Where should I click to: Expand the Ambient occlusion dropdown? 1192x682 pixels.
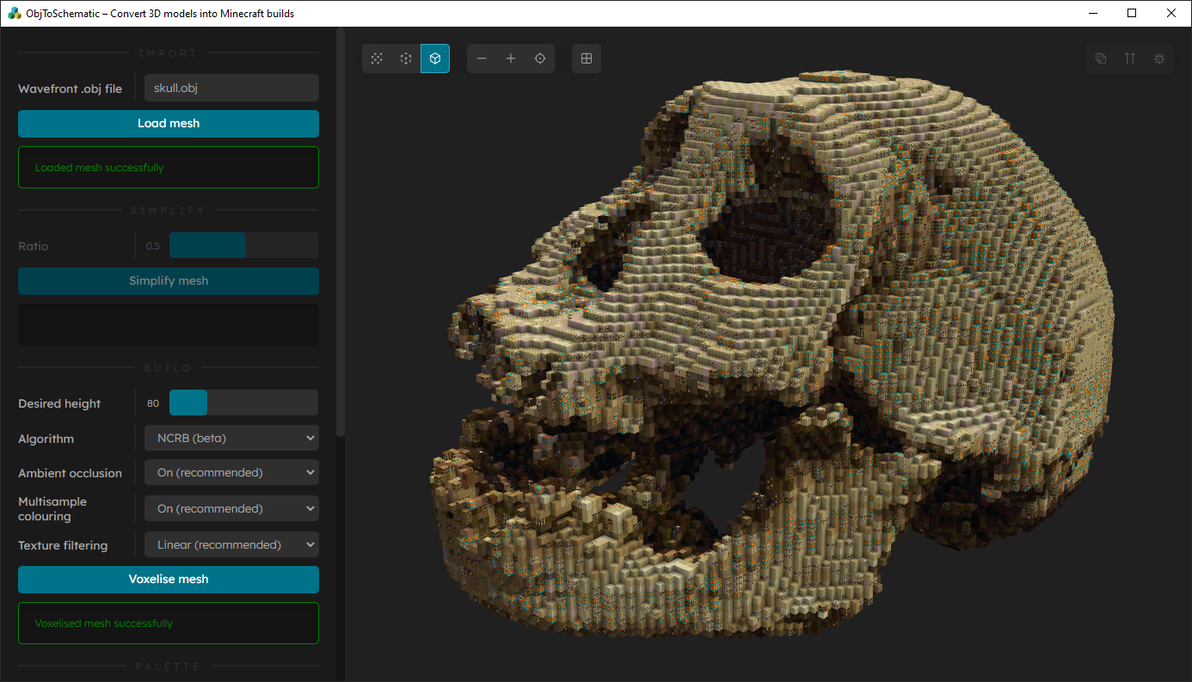tap(231, 472)
